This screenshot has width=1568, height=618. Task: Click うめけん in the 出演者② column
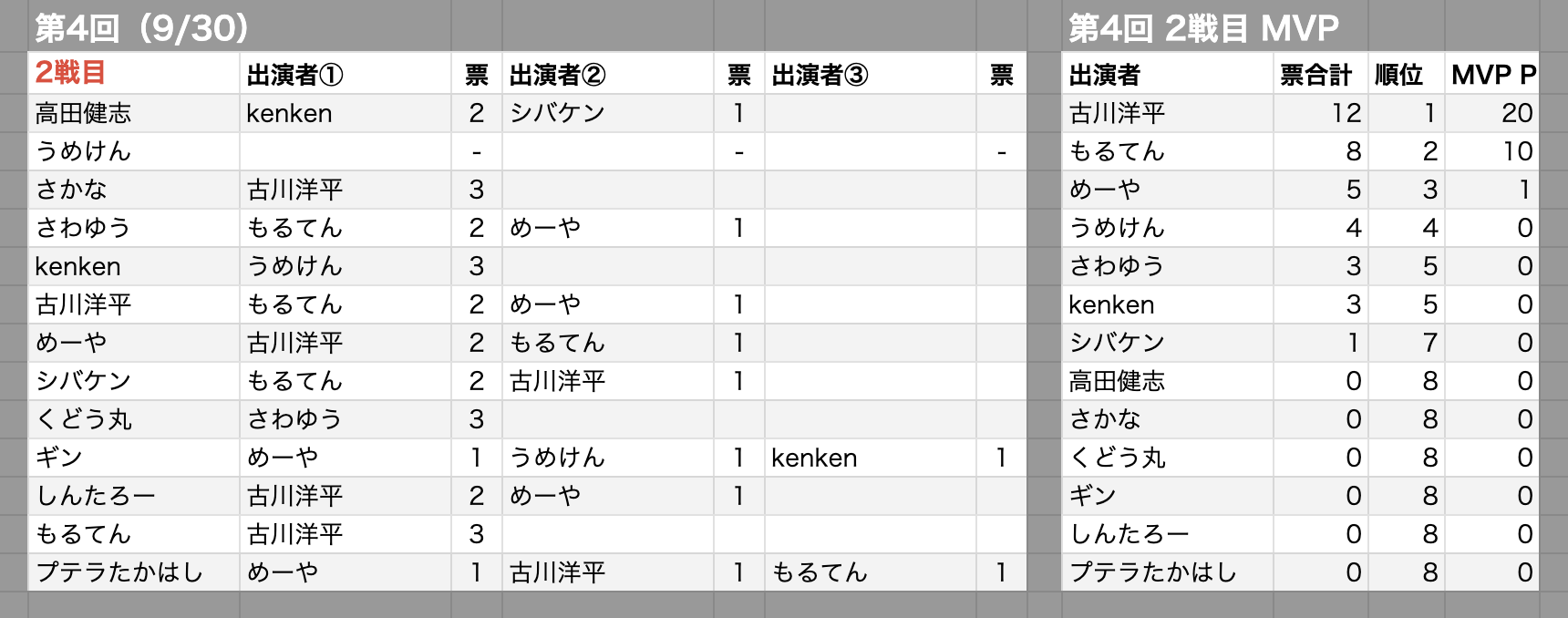[x=557, y=458]
